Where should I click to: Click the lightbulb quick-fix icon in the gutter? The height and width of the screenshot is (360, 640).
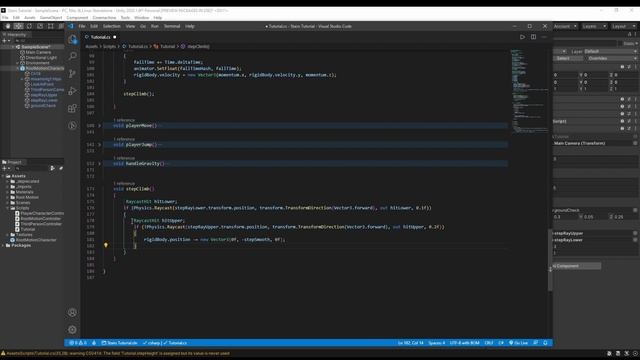tap(106, 245)
